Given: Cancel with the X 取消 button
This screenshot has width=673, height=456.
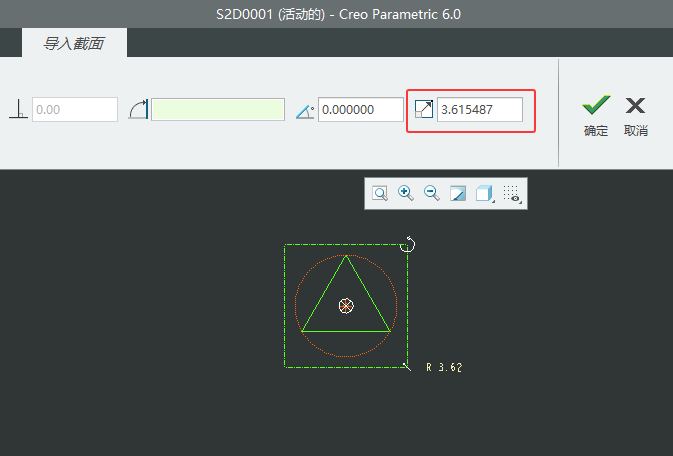Looking at the screenshot, I should [x=636, y=115].
